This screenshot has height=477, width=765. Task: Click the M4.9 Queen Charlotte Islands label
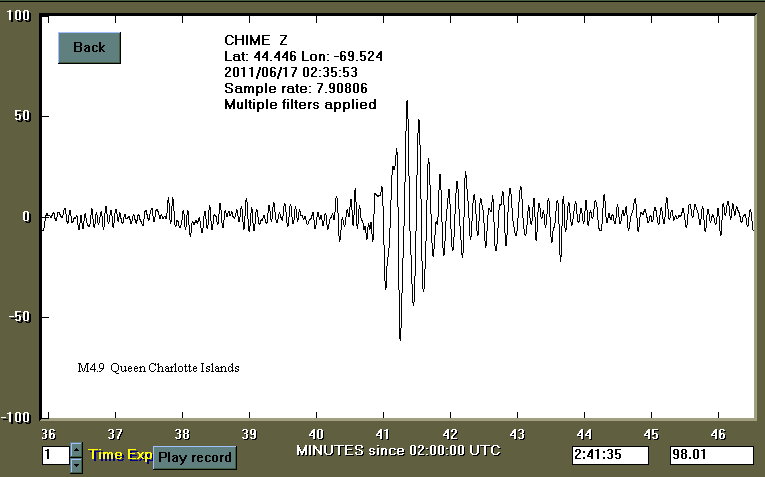pos(158,368)
